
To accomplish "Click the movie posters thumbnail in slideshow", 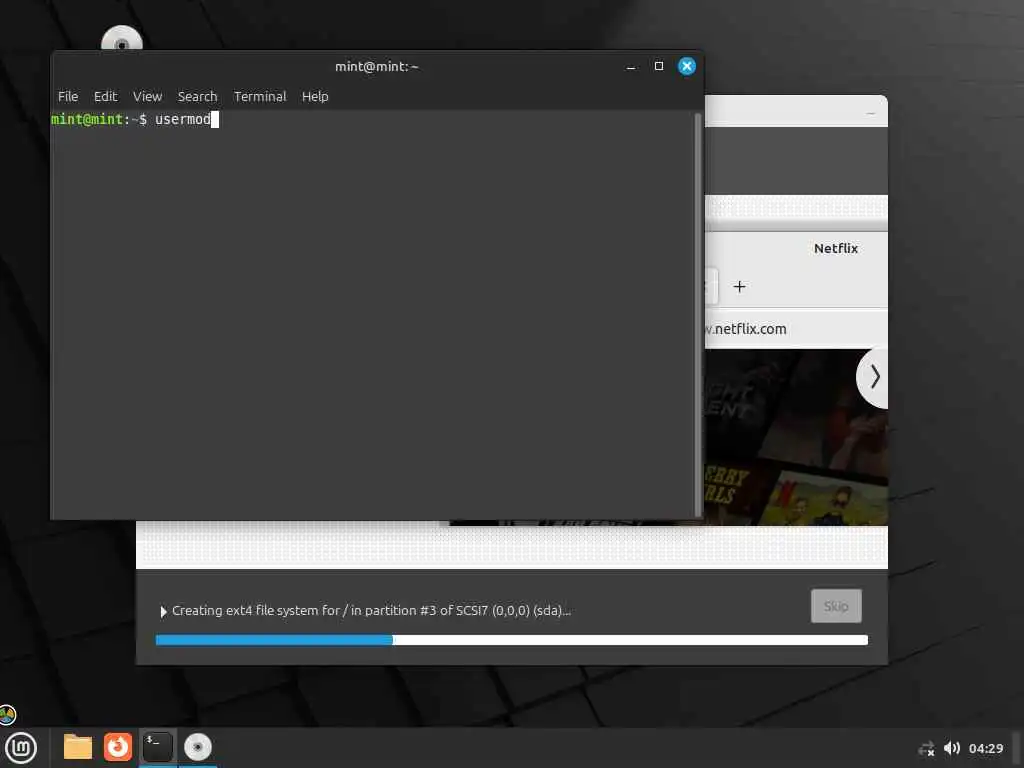I will (x=796, y=437).
